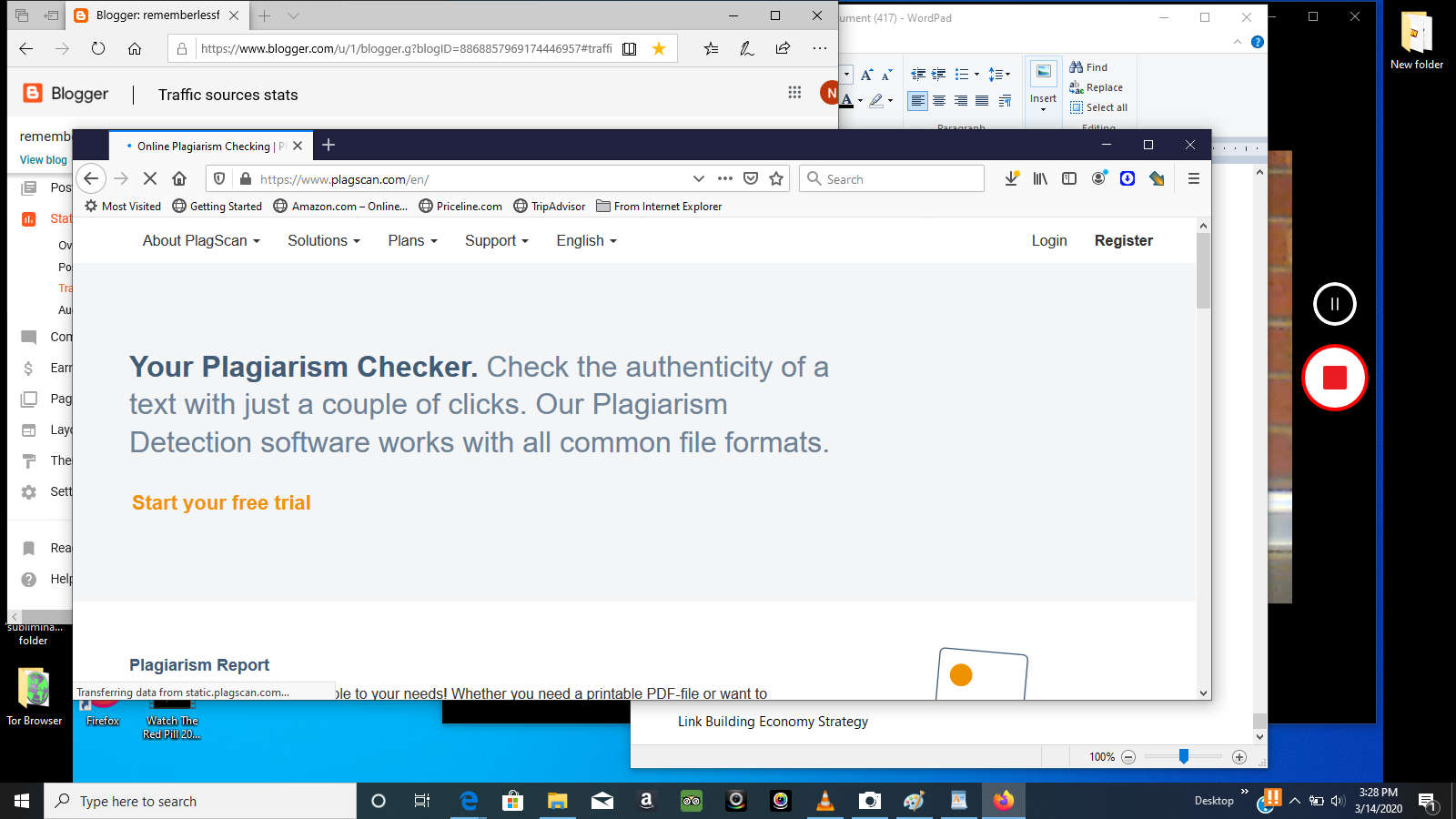This screenshot has height=819, width=1456.
Task: Open Edge reading view
Action: pyautogui.click(x=629, y=48)
